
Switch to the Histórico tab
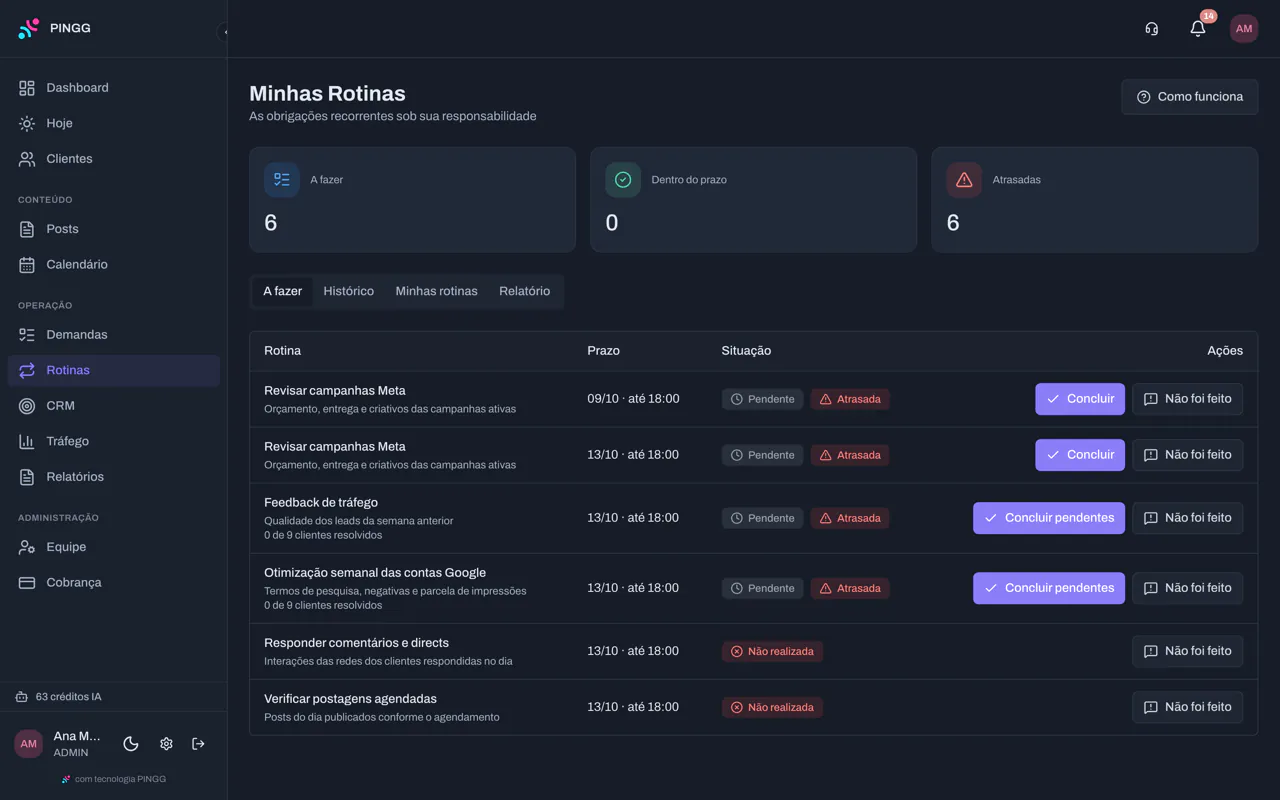(x=348, y=291)
